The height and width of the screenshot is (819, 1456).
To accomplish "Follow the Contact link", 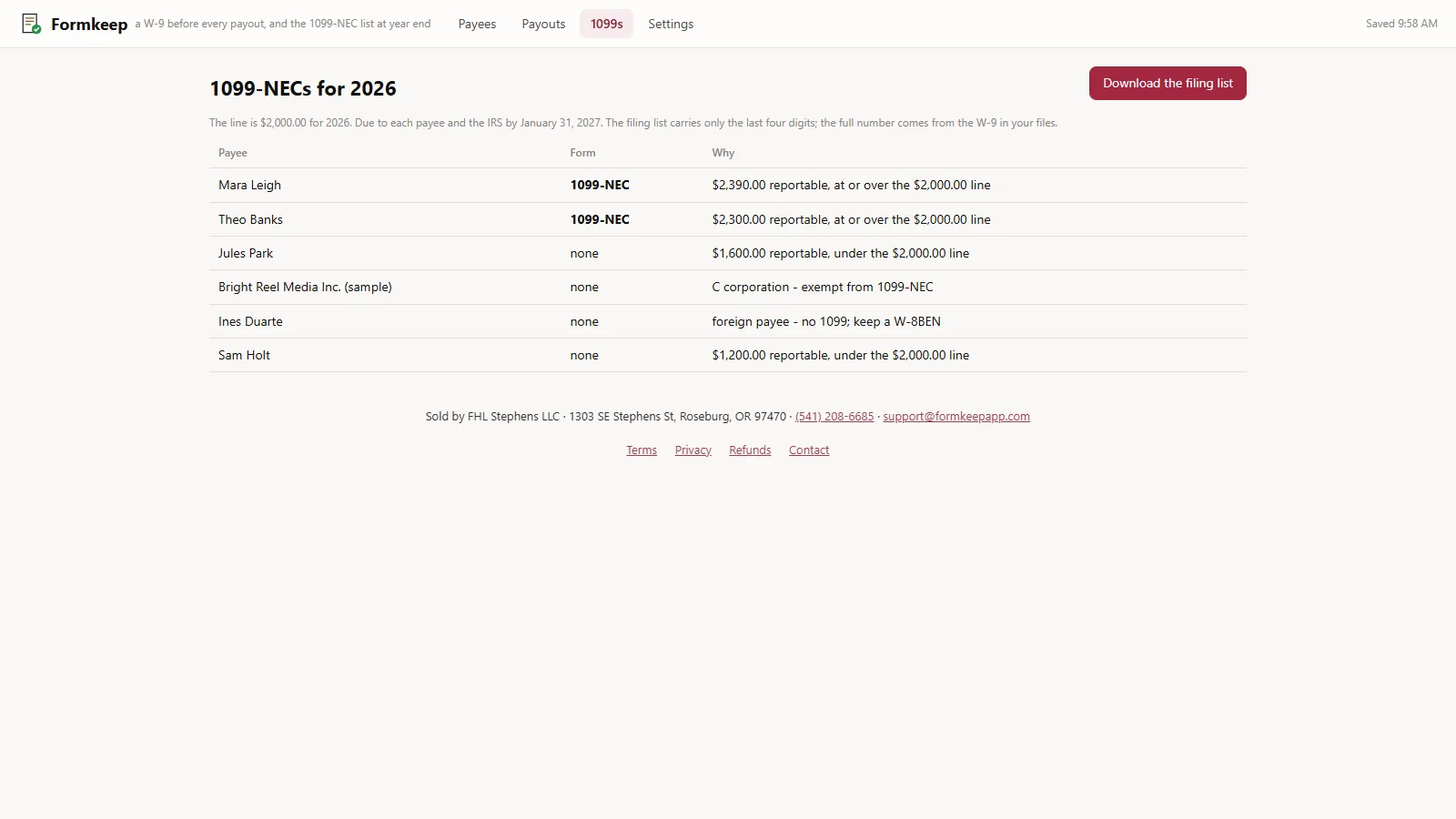I will tap(809, 450).
